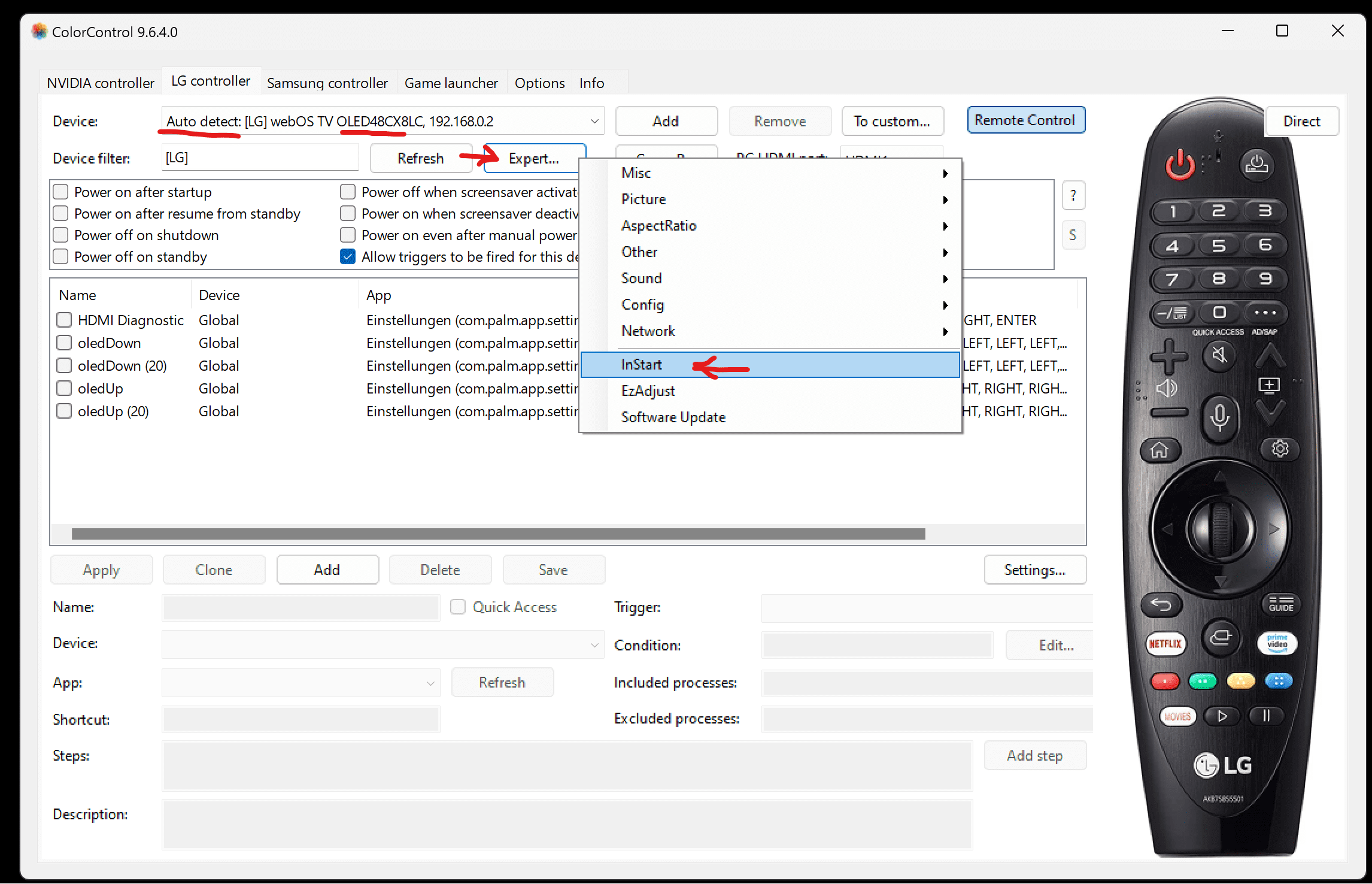Check the oledDown (20) preset checkbox
This screenshot has height=884, width=1372.
(64, 365)
